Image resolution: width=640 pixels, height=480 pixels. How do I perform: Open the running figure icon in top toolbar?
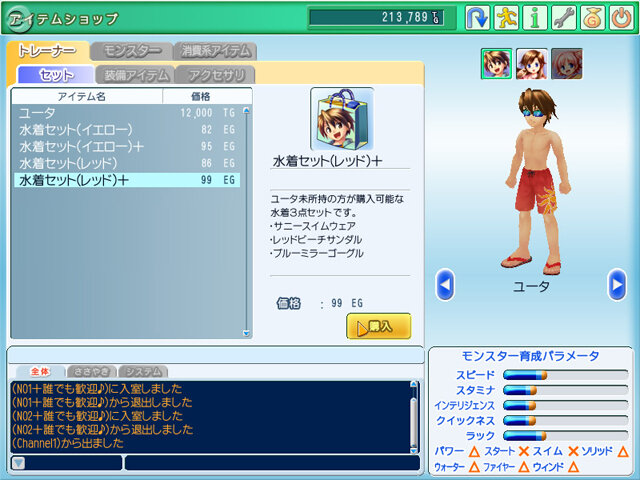click(507, 18)
